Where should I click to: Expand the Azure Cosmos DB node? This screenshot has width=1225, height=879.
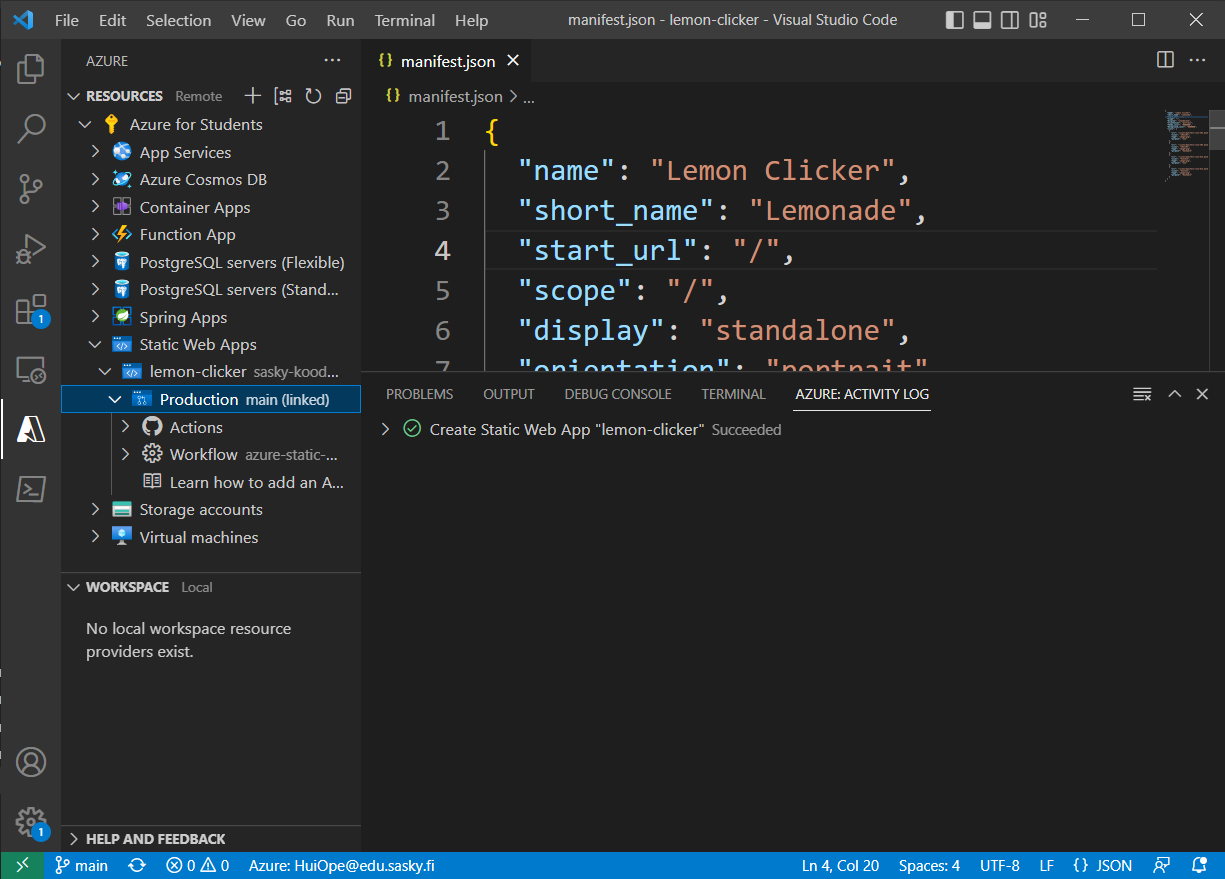coord(96,180)
